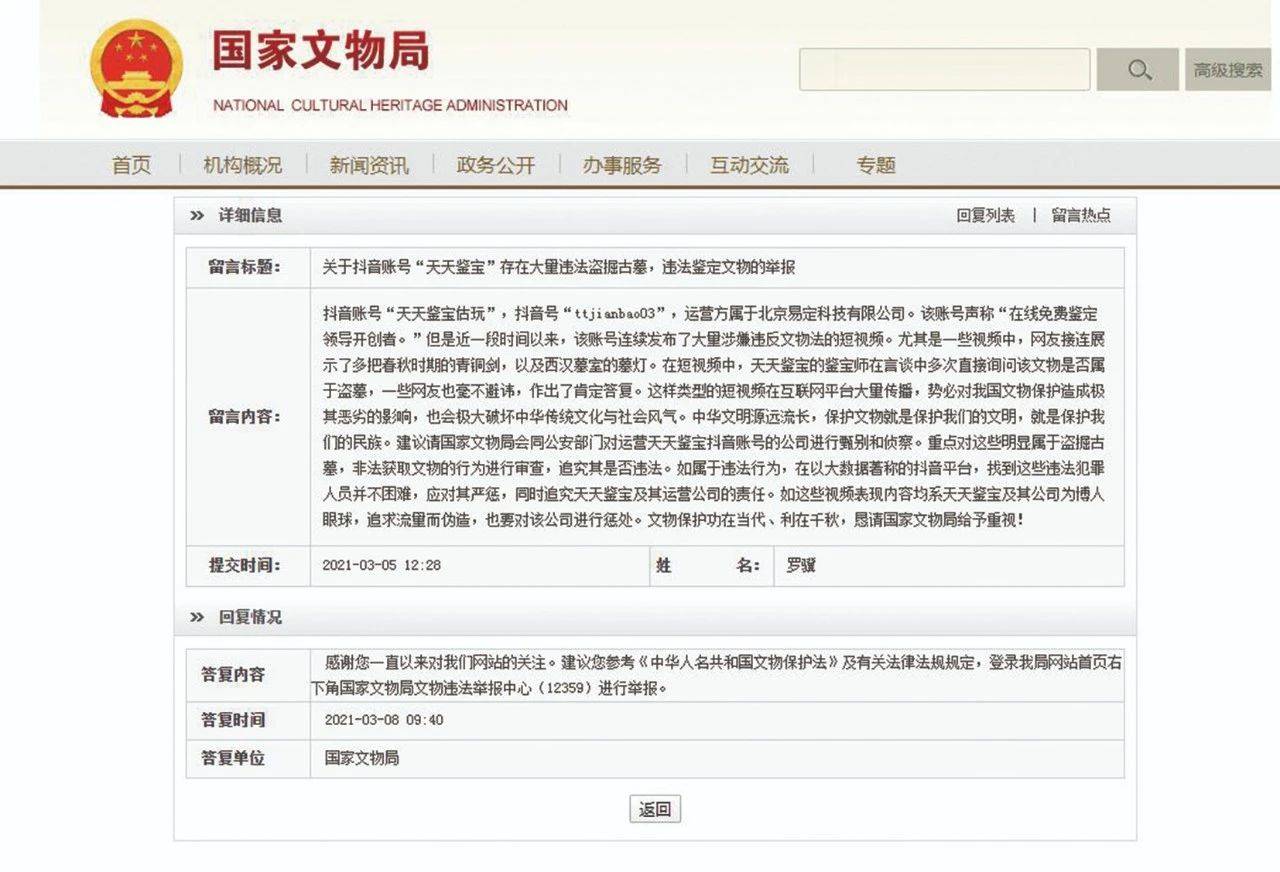
Task: Click the 详细信息 section heading
Action: 251,215
